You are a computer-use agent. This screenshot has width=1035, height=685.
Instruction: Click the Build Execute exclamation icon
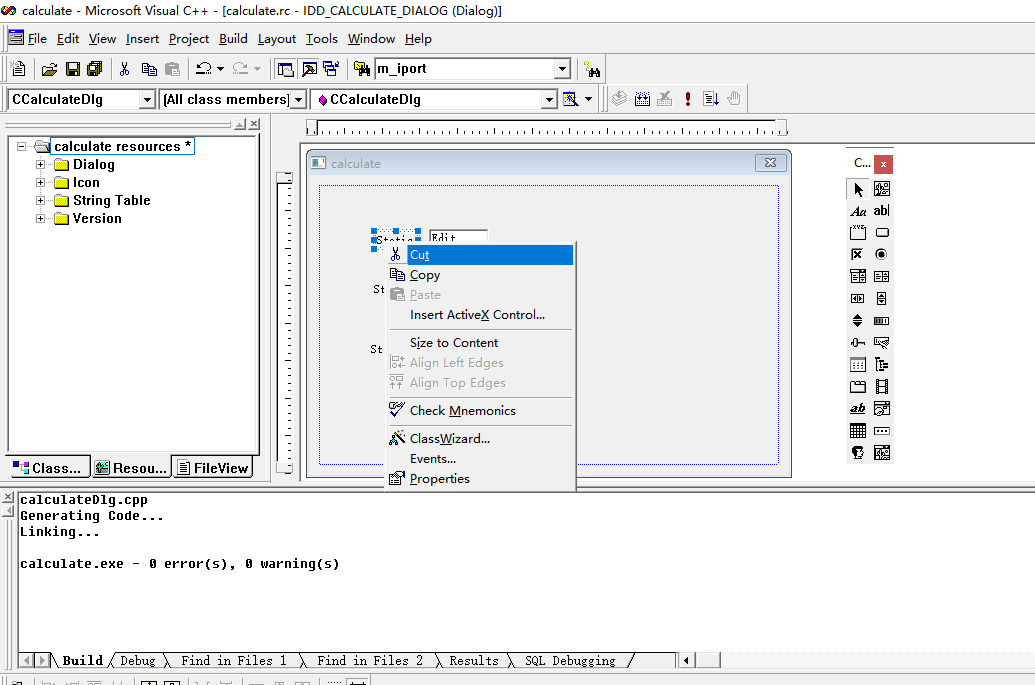[x=687, y=98]
